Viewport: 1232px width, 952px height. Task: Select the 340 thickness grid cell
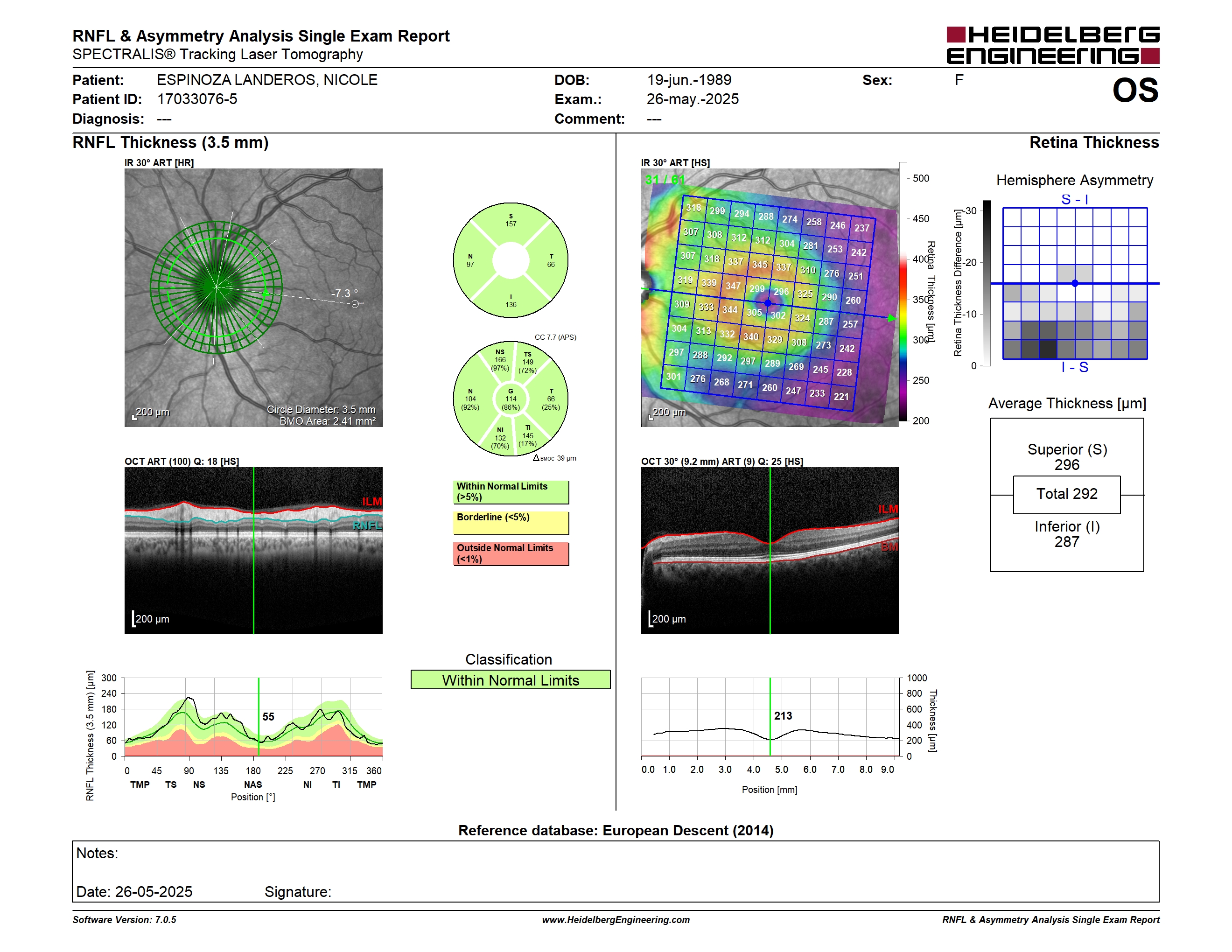751,336
